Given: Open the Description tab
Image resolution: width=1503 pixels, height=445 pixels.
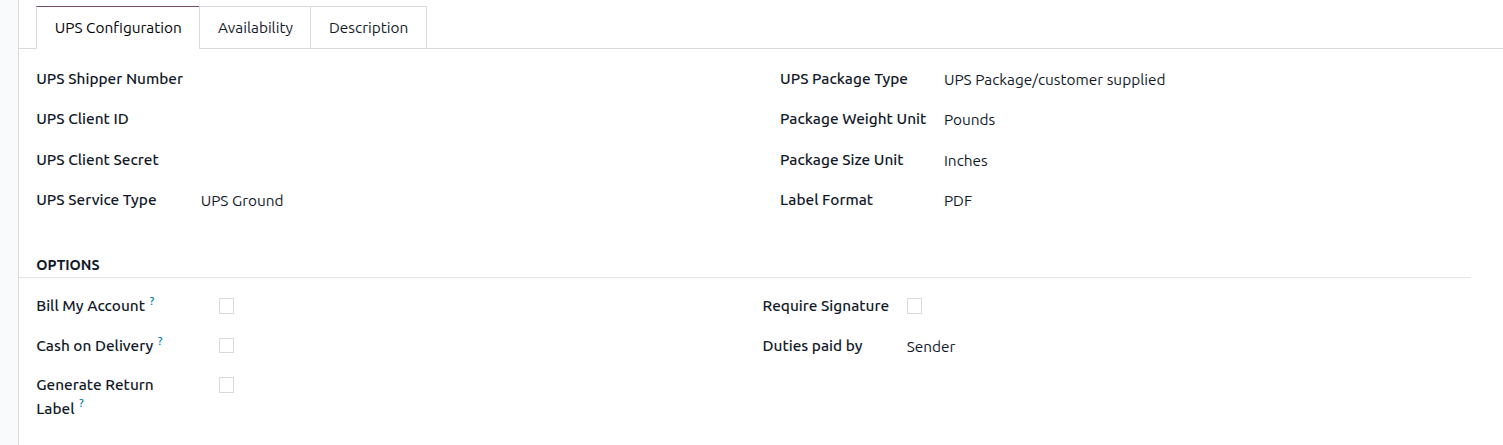Looking at the screenshot, I should point(368,28).
